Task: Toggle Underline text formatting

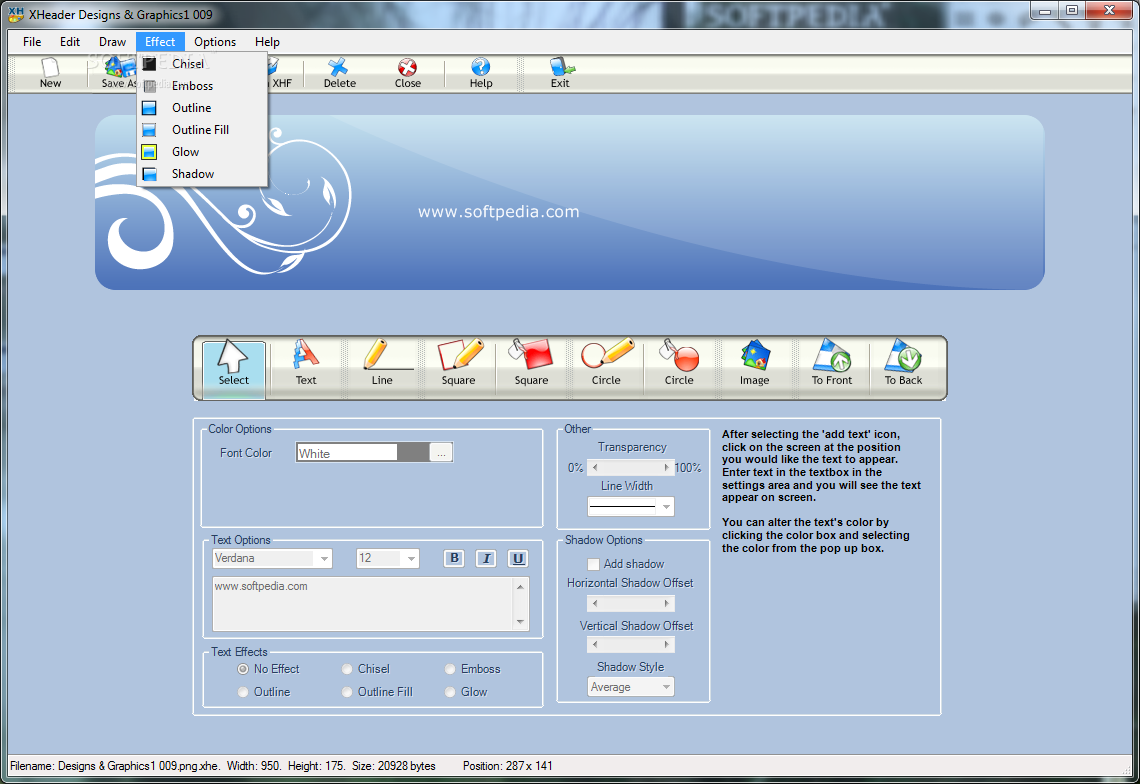Action: (x=518, y=558)
